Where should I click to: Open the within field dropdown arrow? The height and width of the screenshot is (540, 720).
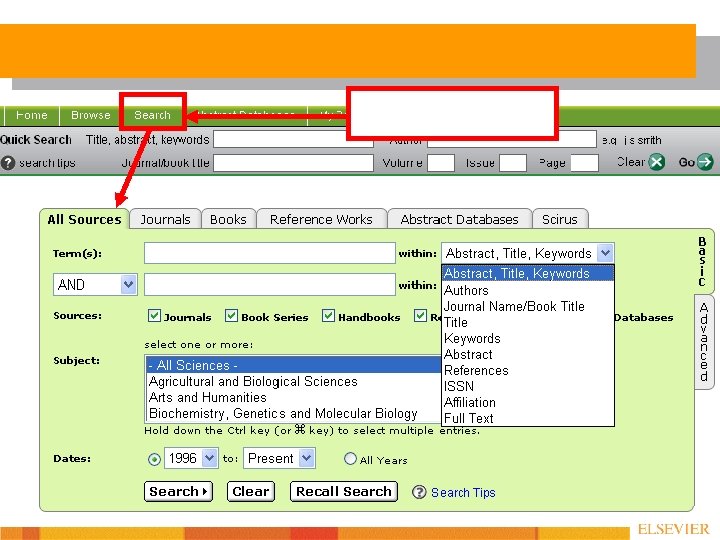click(605, 253)
